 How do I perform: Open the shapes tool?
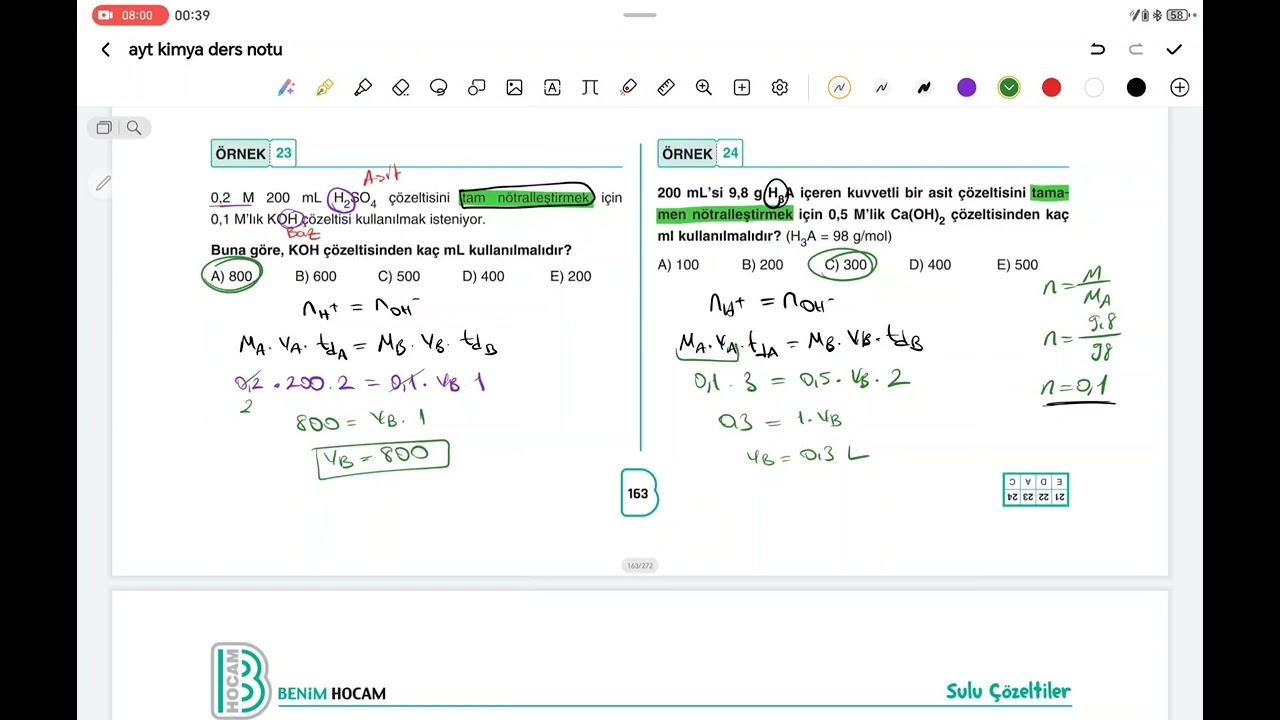tap(476, 88)
